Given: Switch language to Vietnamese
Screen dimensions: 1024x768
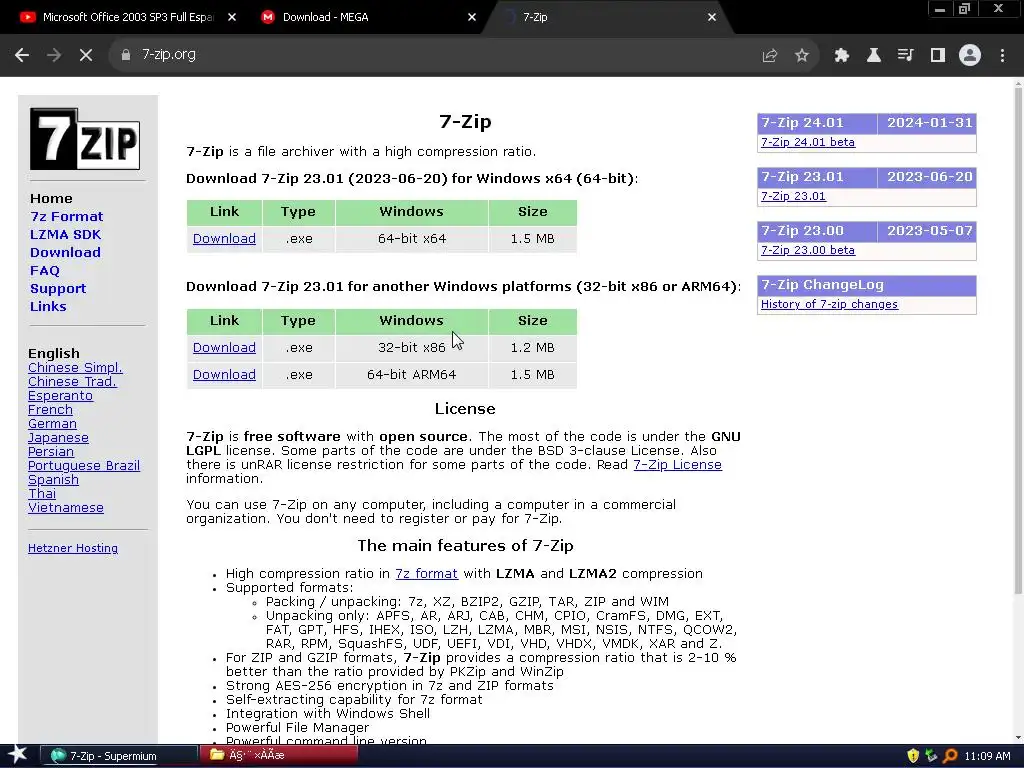Looking at the screenshot, I should 66,507.
